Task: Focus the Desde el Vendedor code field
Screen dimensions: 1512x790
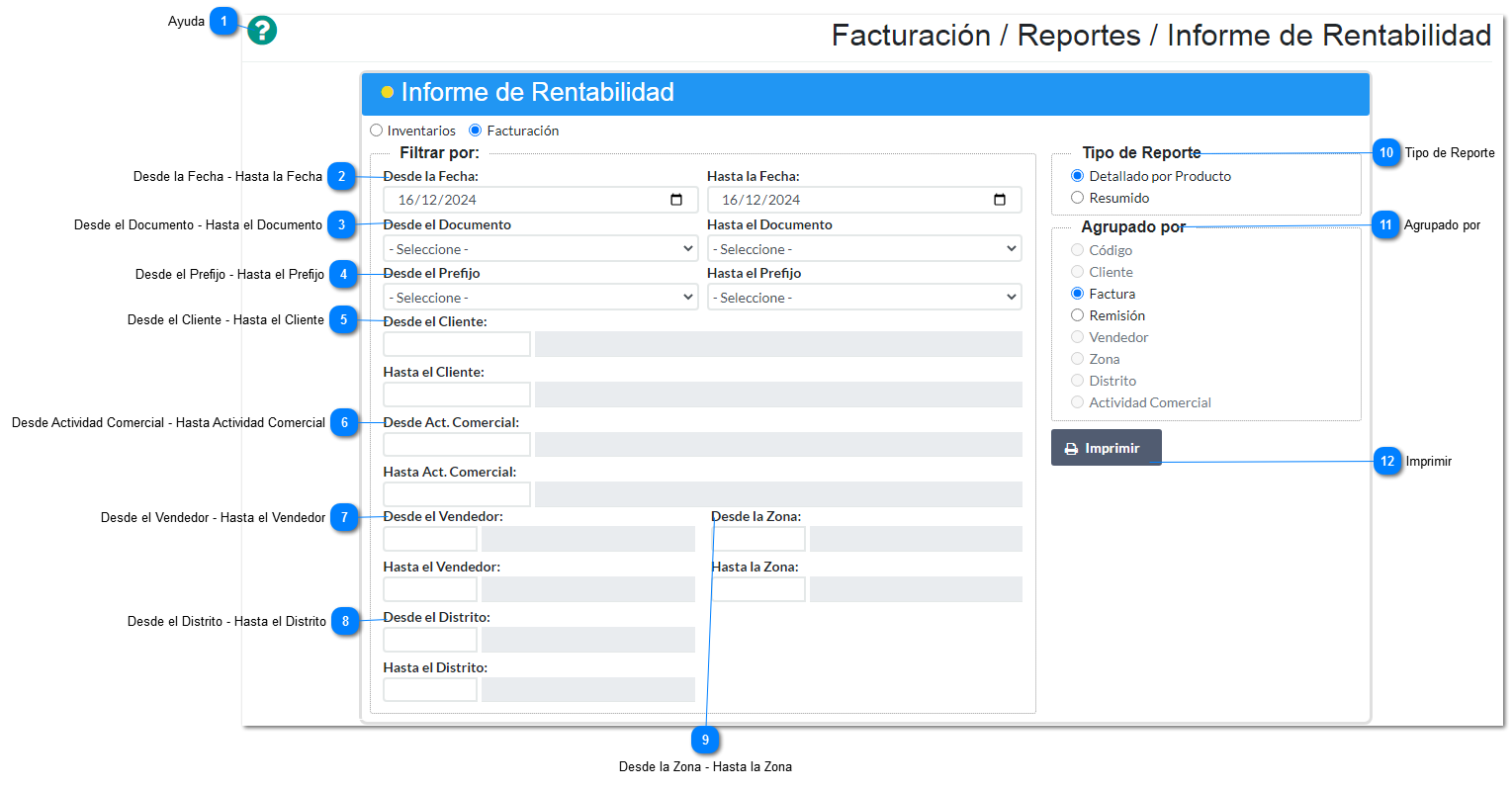Action: [x=430, y=539]
